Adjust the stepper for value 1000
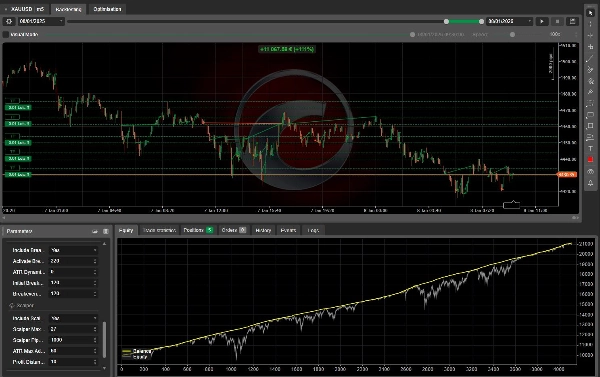 click(x=95, y=340)
